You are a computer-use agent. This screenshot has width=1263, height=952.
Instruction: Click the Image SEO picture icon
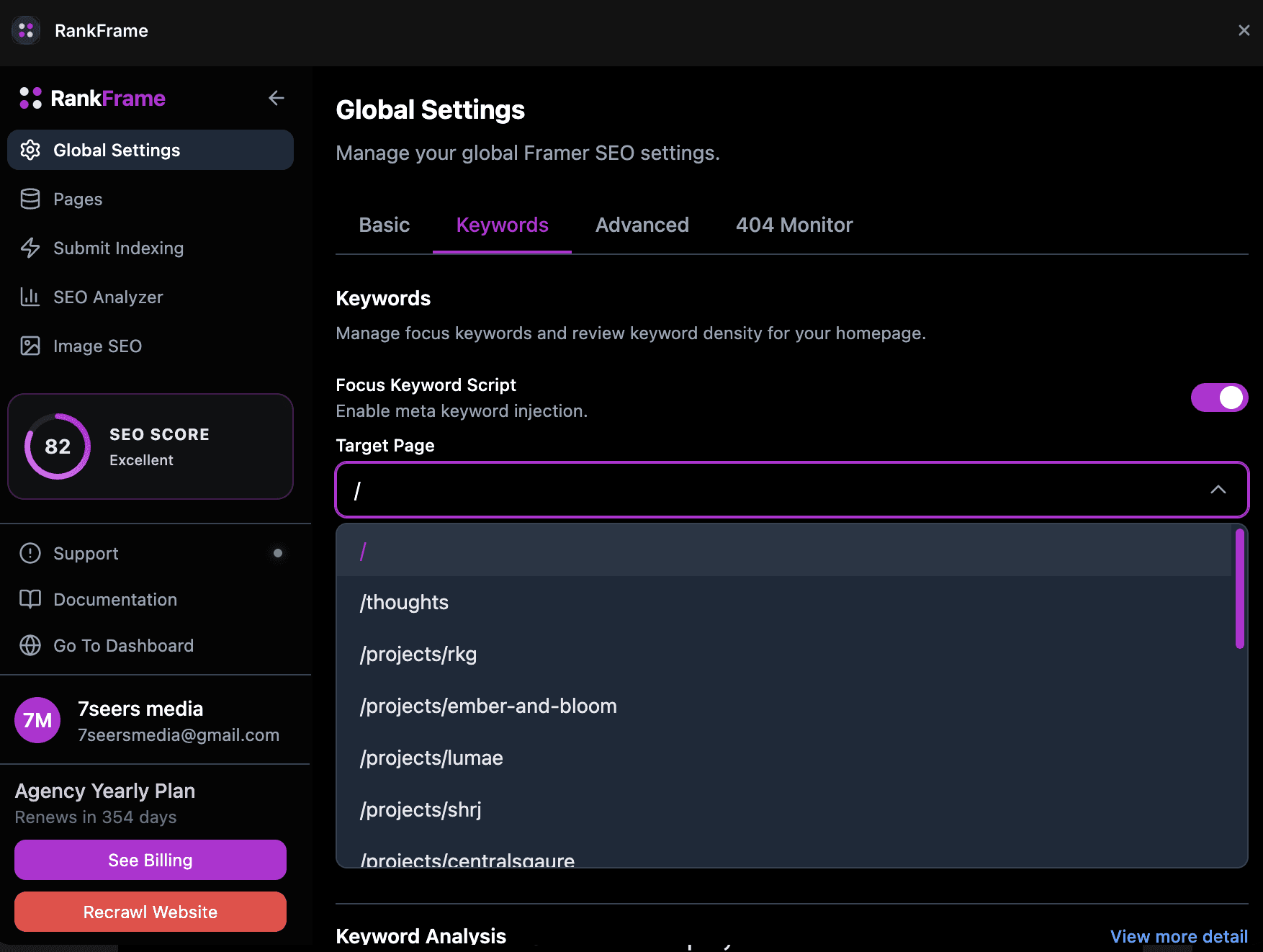click(30, 346)
